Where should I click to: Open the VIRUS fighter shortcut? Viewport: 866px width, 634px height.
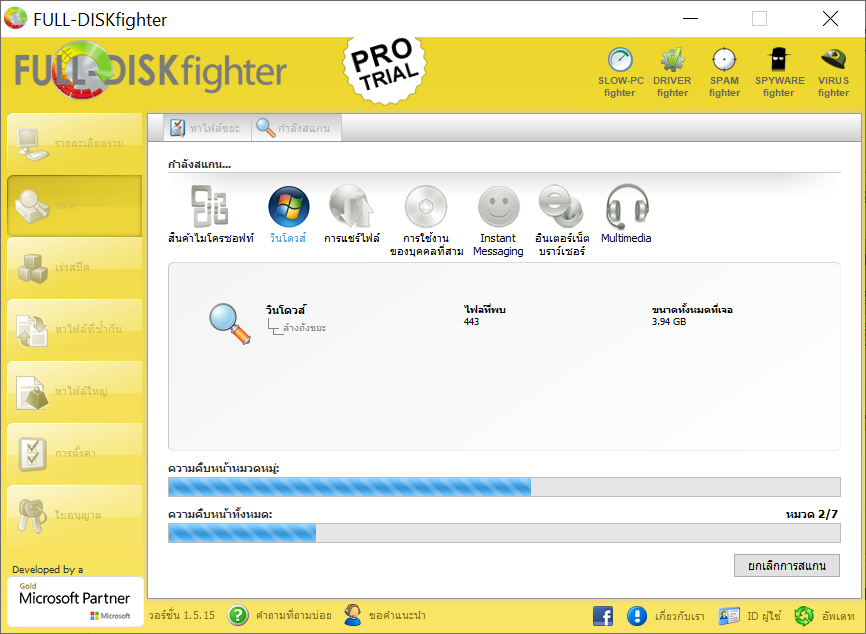coord(833,73)
